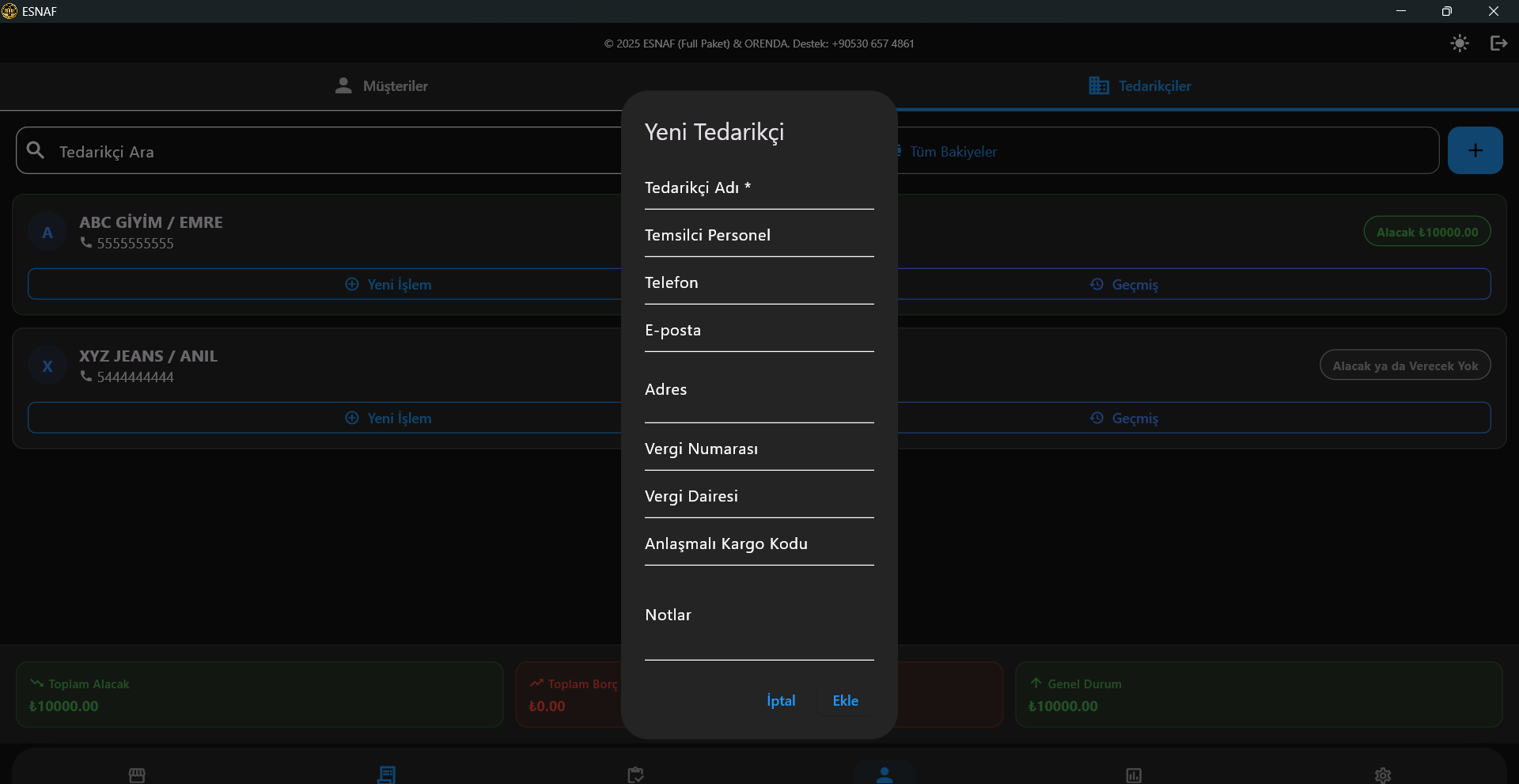Switch to the Müşteriler tab
The image size is (1519, 784).
pos(381,86)
